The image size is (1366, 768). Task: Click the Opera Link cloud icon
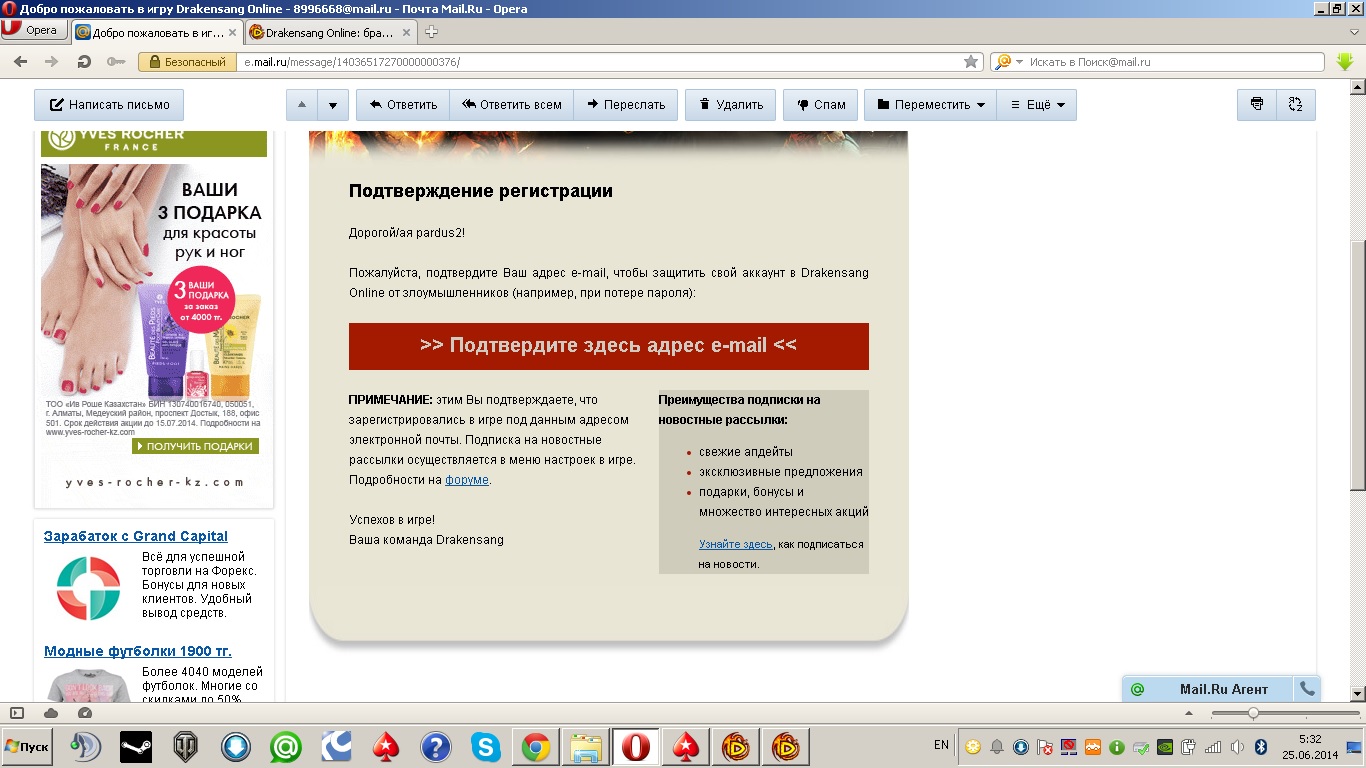pos(51,713)
